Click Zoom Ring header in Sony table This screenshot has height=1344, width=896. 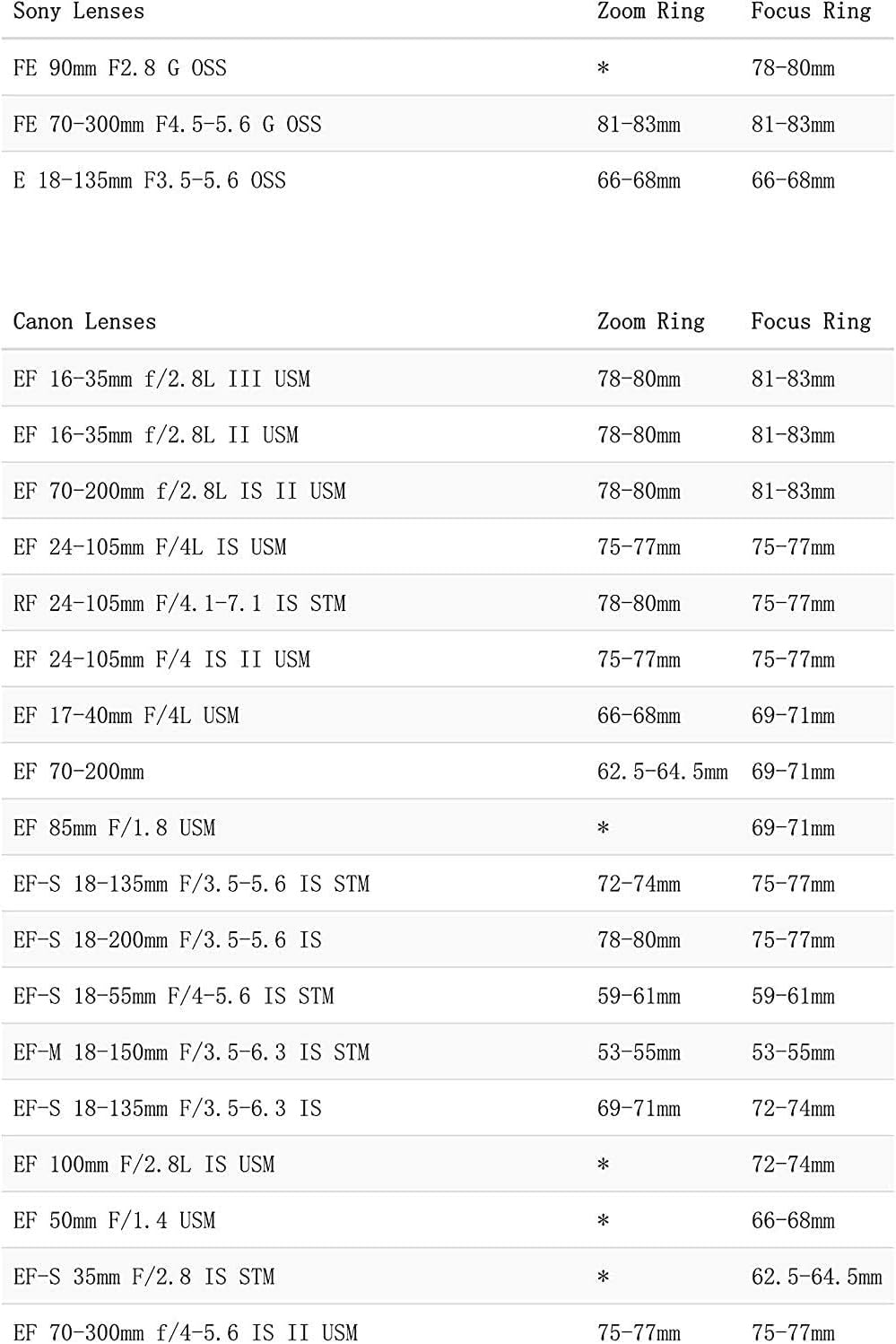(650, 12)
